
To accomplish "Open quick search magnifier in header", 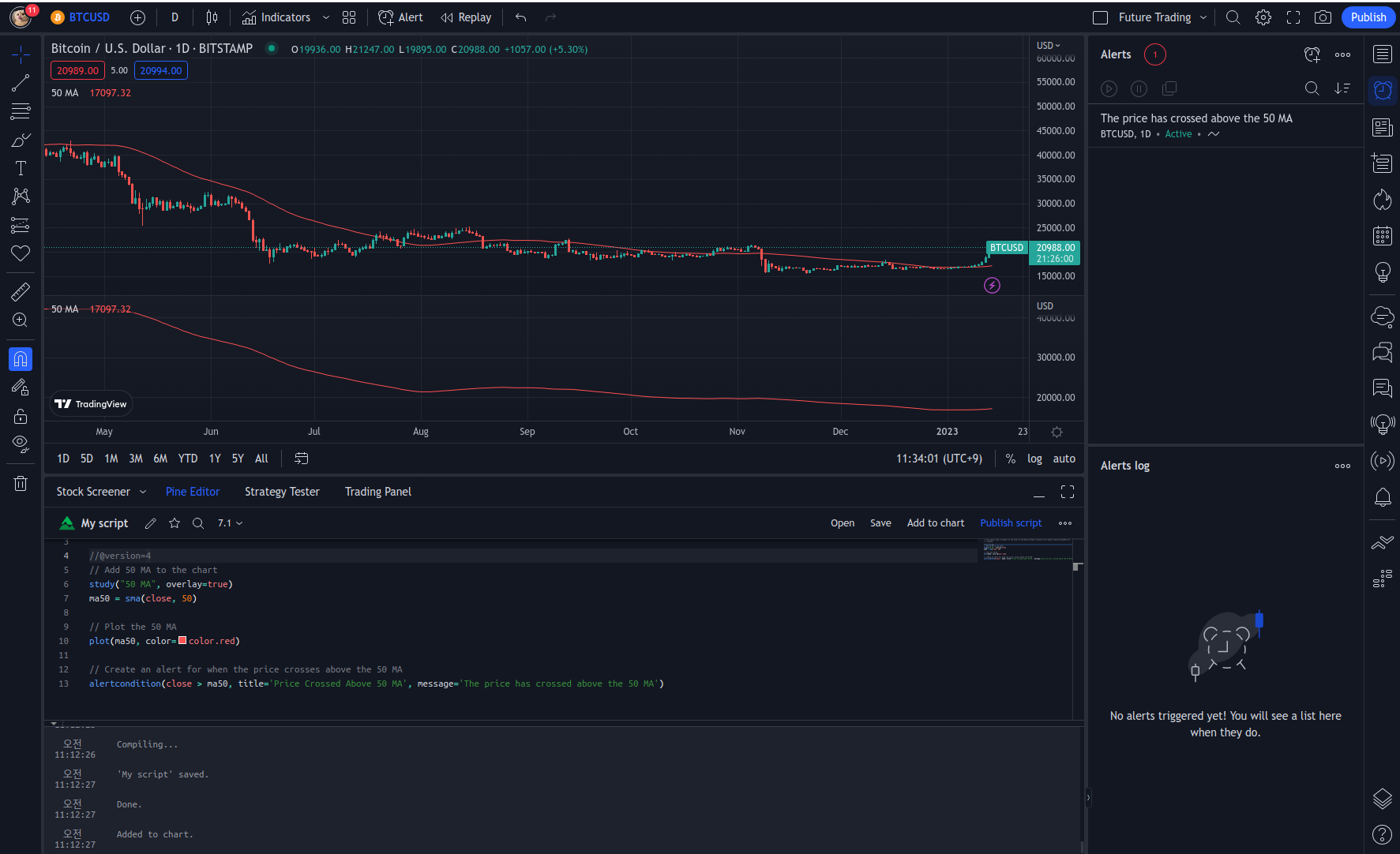I will point(1233,17).
